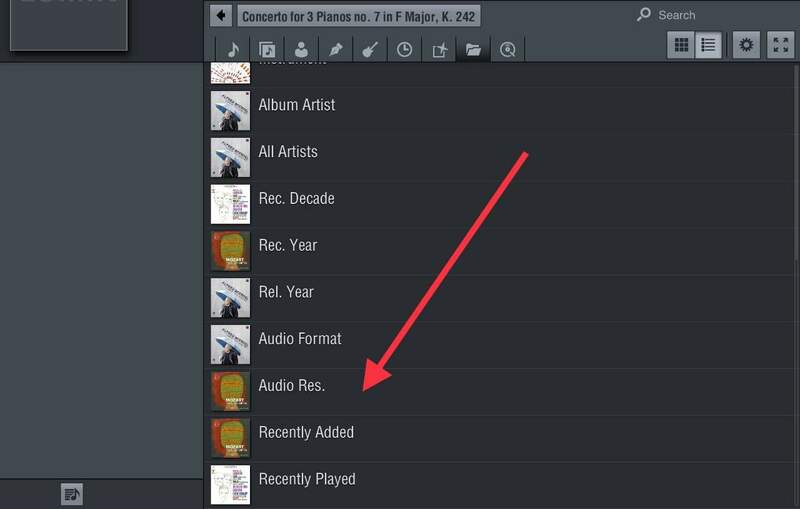Open the Audio Res. category

292,385
